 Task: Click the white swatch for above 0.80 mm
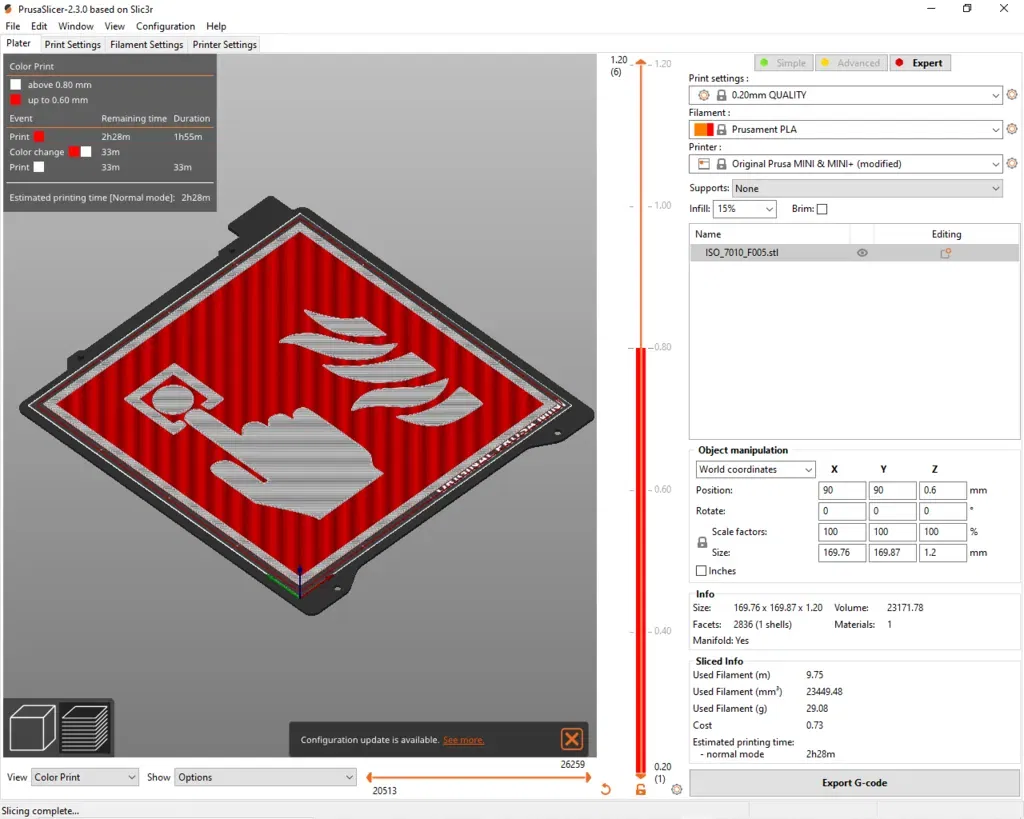coord(16,84)
